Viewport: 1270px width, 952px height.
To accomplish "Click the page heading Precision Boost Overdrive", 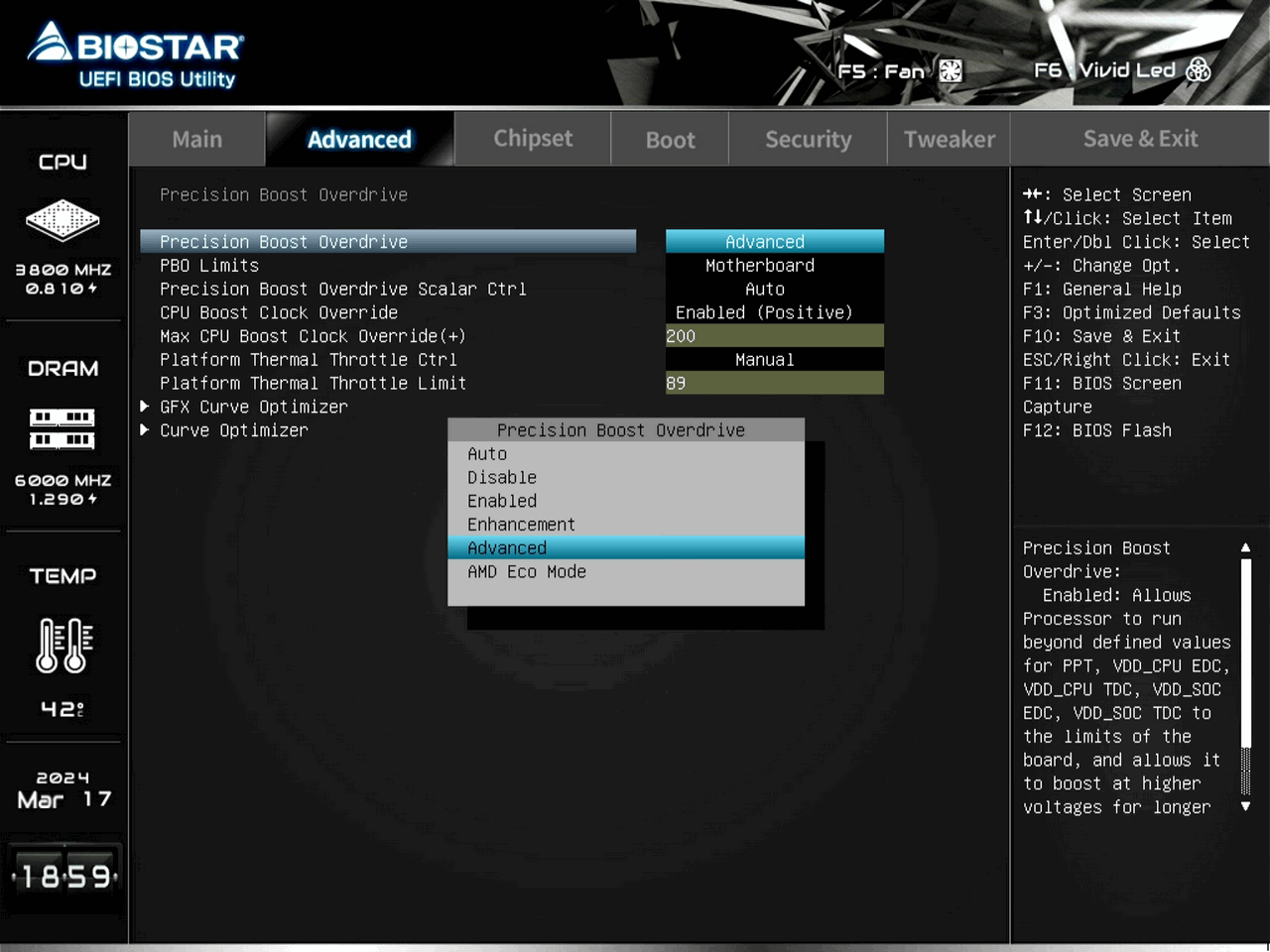I will point(284,194).
